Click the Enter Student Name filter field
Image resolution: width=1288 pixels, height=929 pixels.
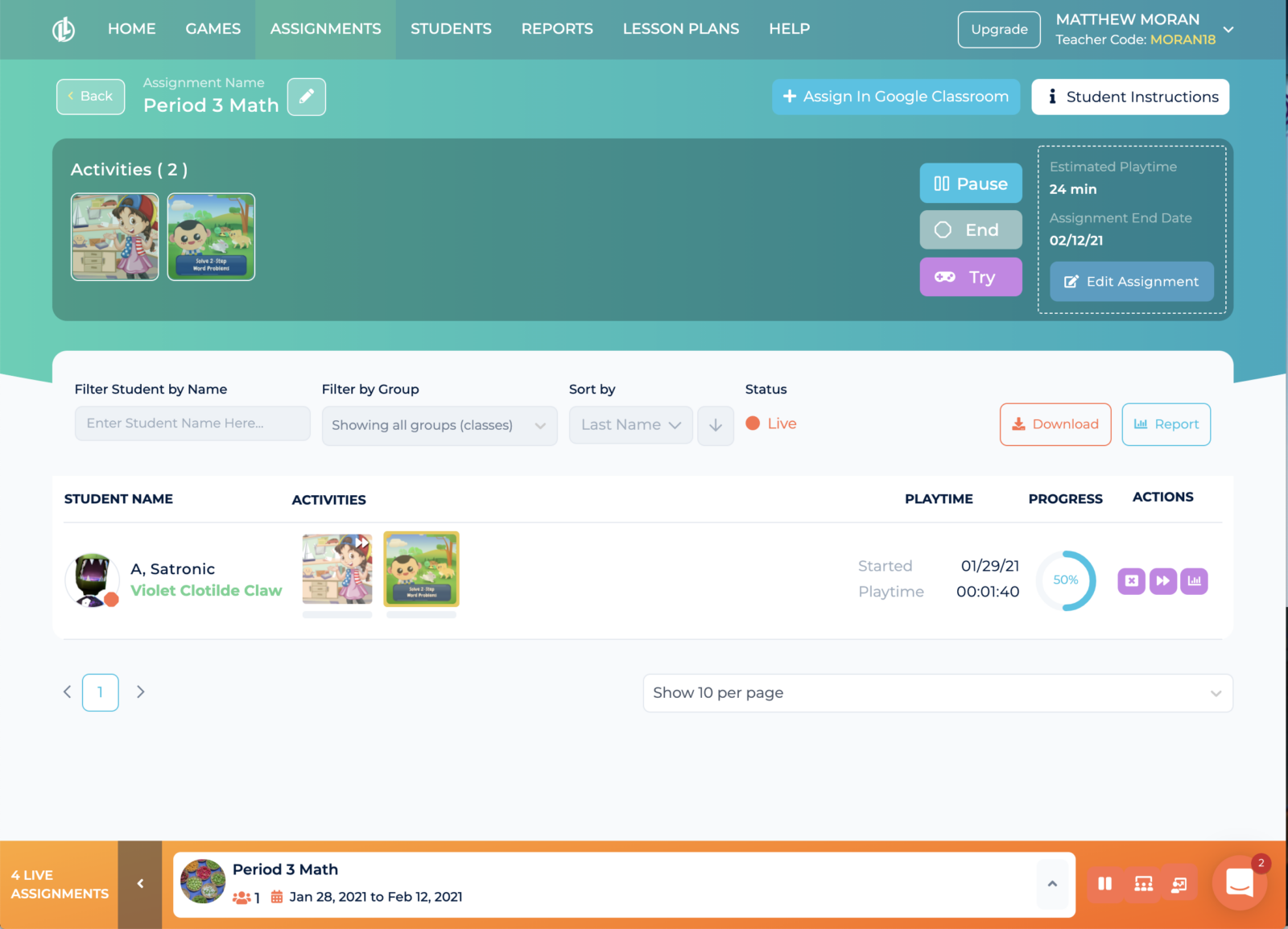(192, 423)
